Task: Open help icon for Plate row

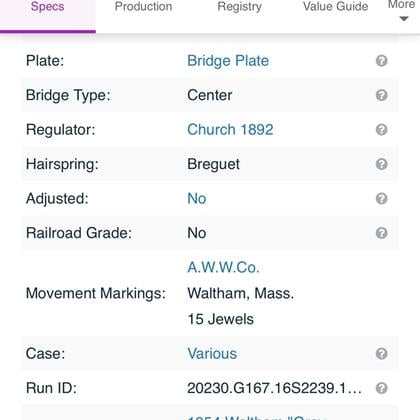Action: pyautogui.click(x=381, y=61)
